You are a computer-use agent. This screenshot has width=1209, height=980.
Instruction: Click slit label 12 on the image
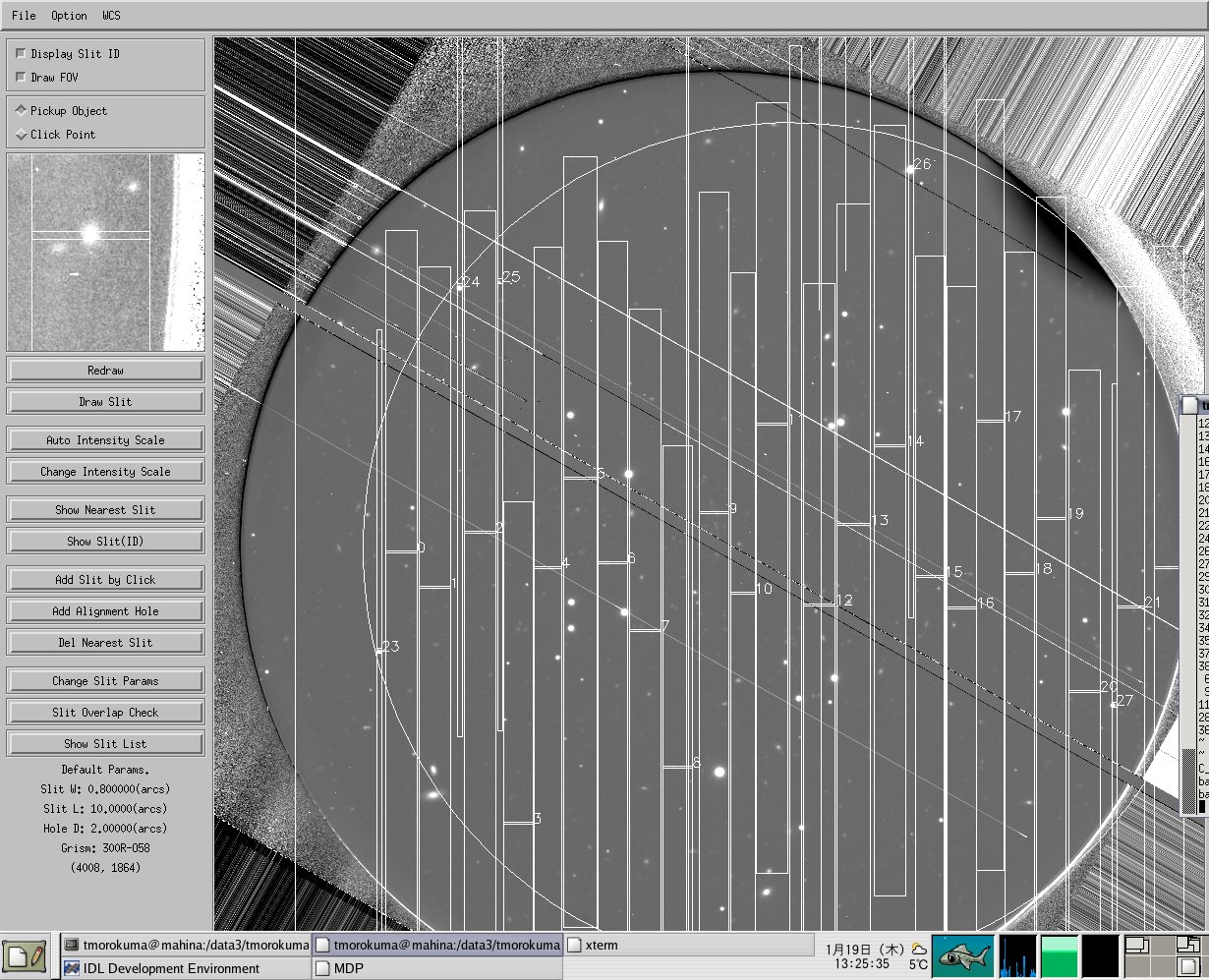pos(844,600)
